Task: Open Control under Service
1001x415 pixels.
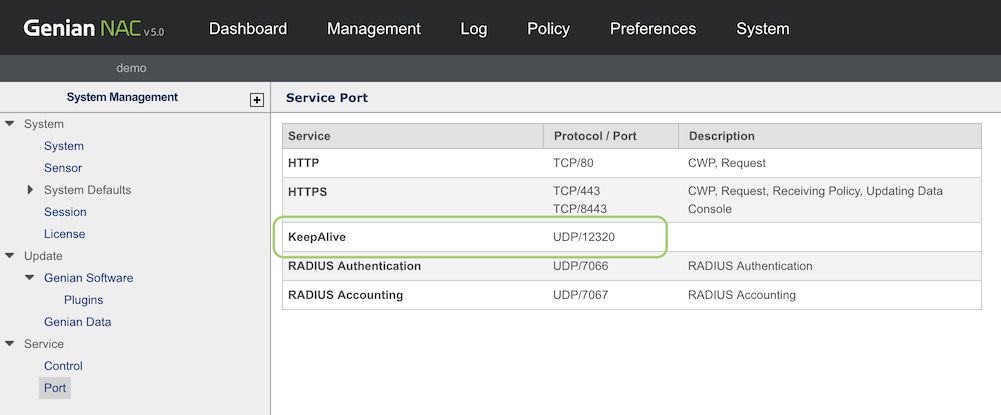Action: pos(63,366)
